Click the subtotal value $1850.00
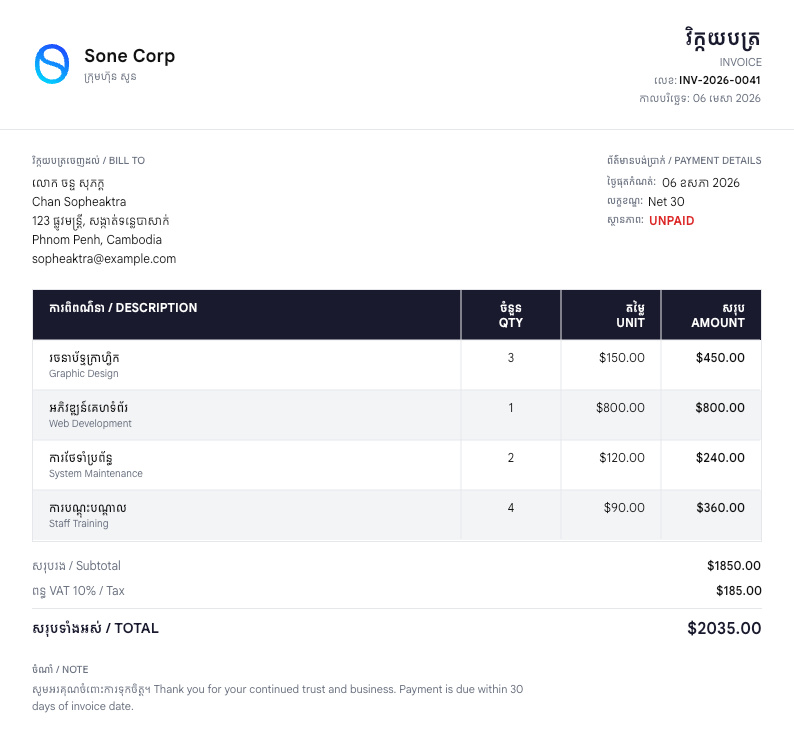The width and height of the screenshot is (794, 746). pyautogui.click(x=733, y=566)
